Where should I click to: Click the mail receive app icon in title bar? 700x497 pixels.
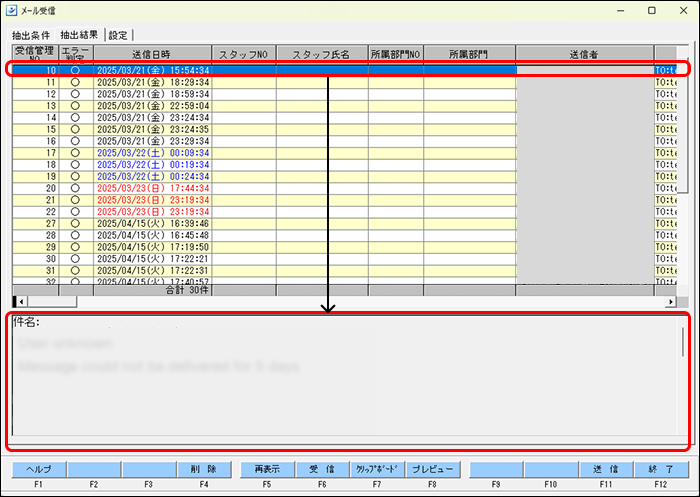click(11, 10)
